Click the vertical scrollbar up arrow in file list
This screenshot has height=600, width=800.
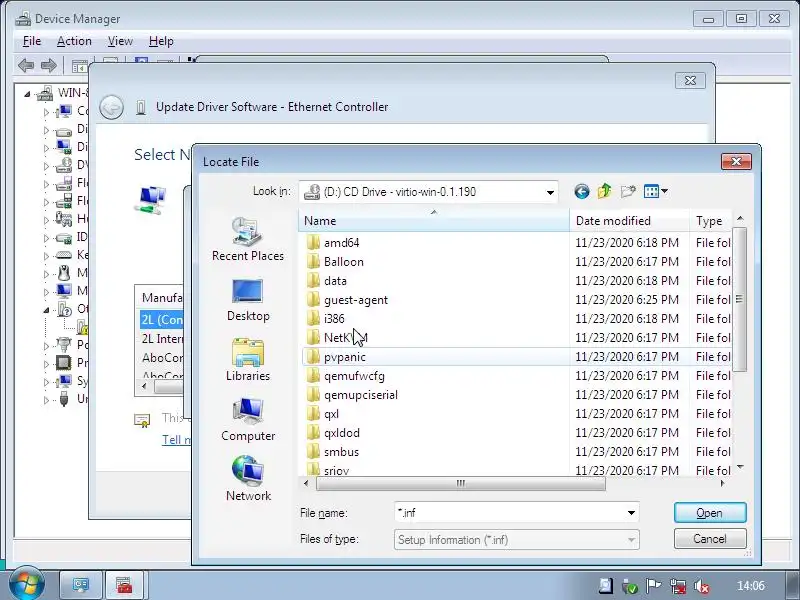740,218
